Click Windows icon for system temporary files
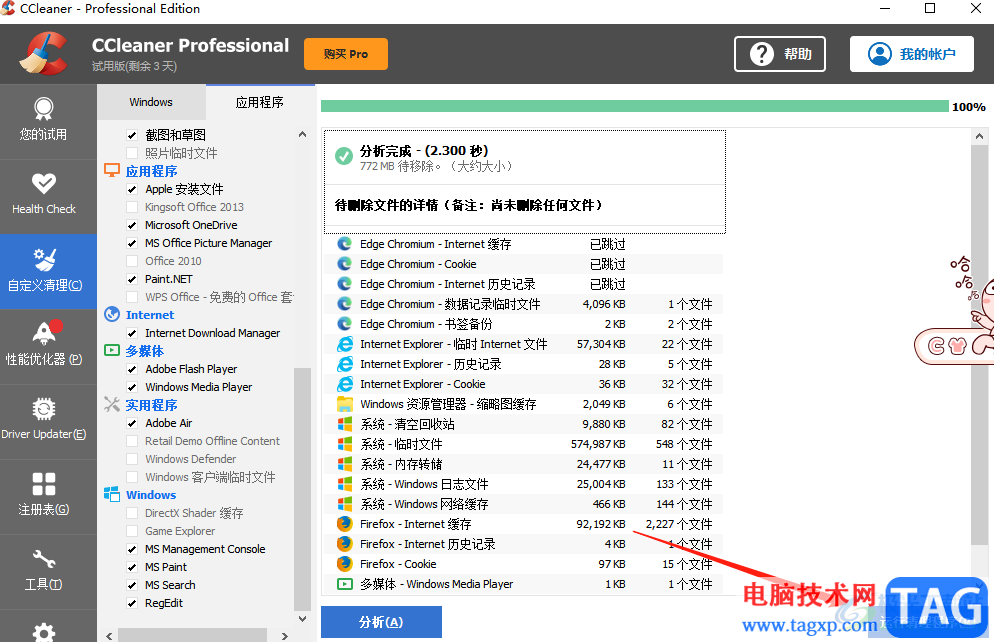994x642 pixels. tap(344, 444)
